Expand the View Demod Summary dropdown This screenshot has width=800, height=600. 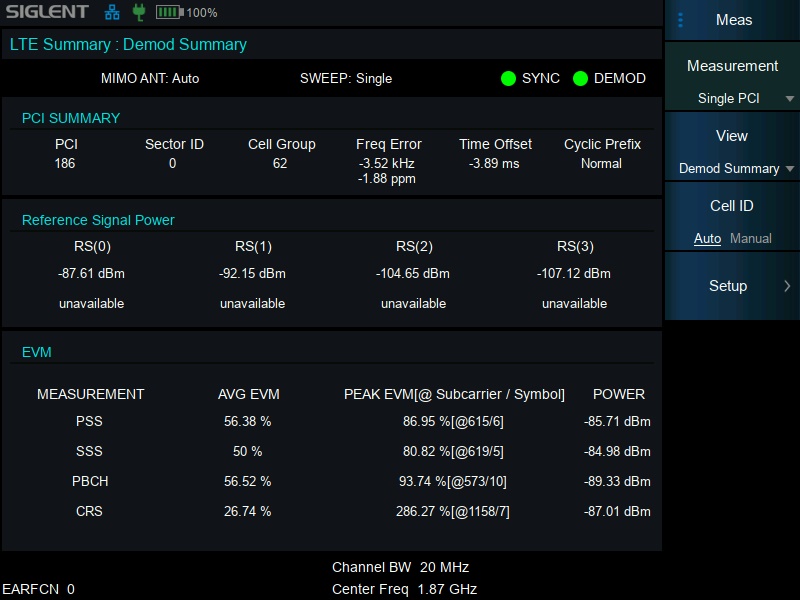tap(789, 169)
